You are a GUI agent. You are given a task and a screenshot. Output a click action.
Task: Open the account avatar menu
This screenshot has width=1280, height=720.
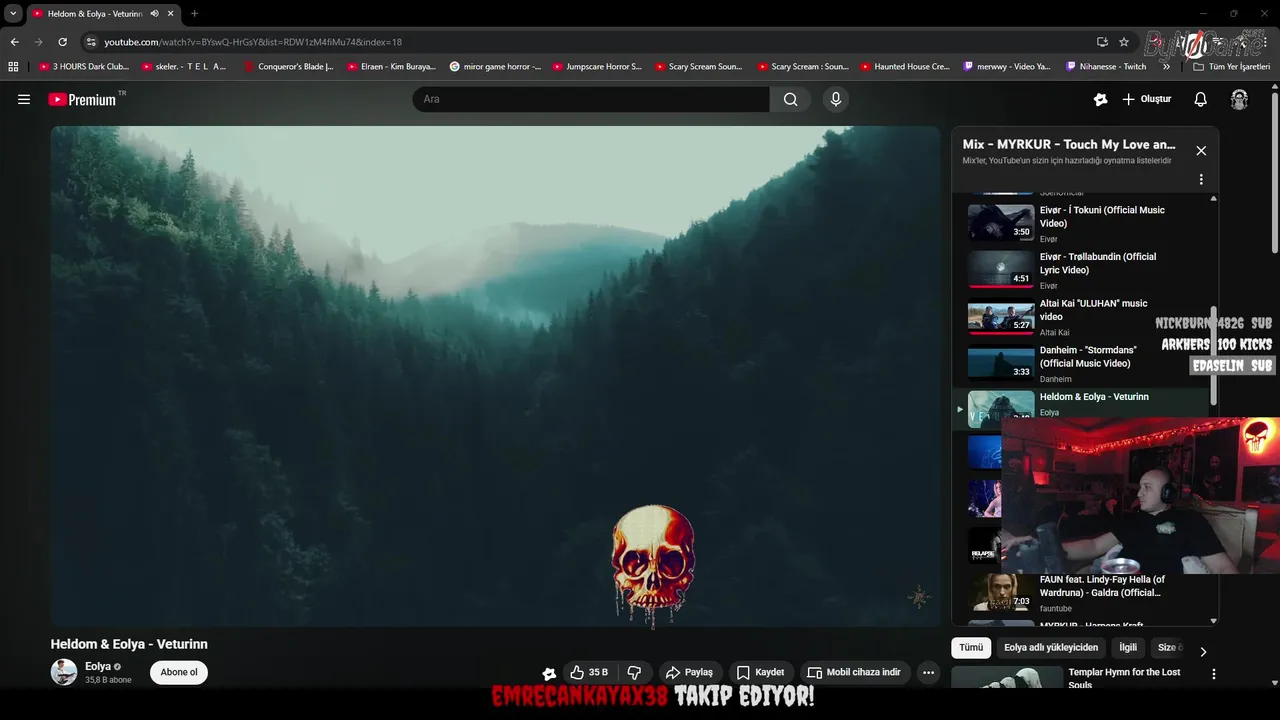point(1239,99)
